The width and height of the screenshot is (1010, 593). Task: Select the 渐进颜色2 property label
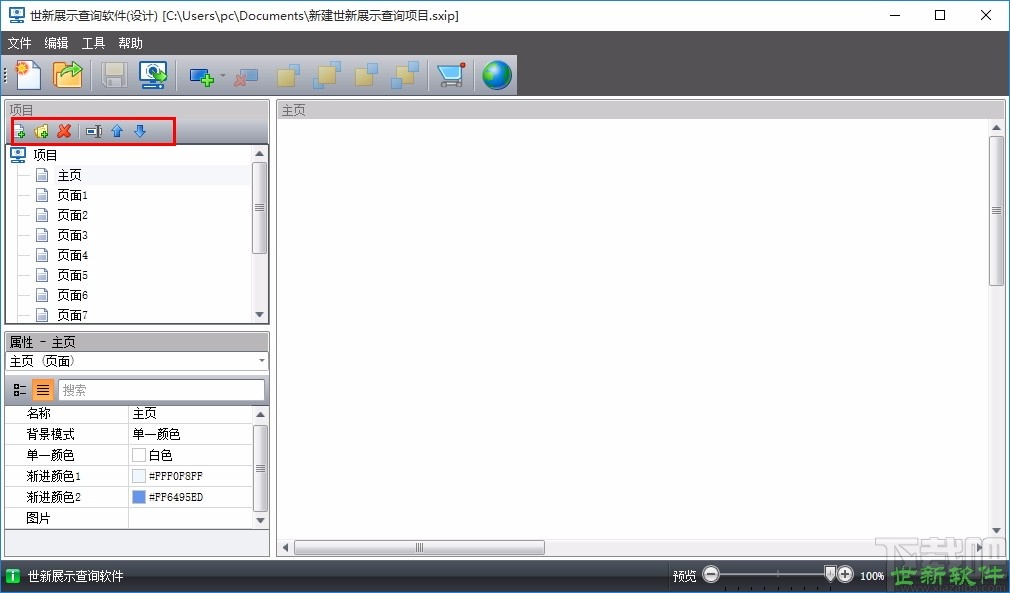pos(53,497)
